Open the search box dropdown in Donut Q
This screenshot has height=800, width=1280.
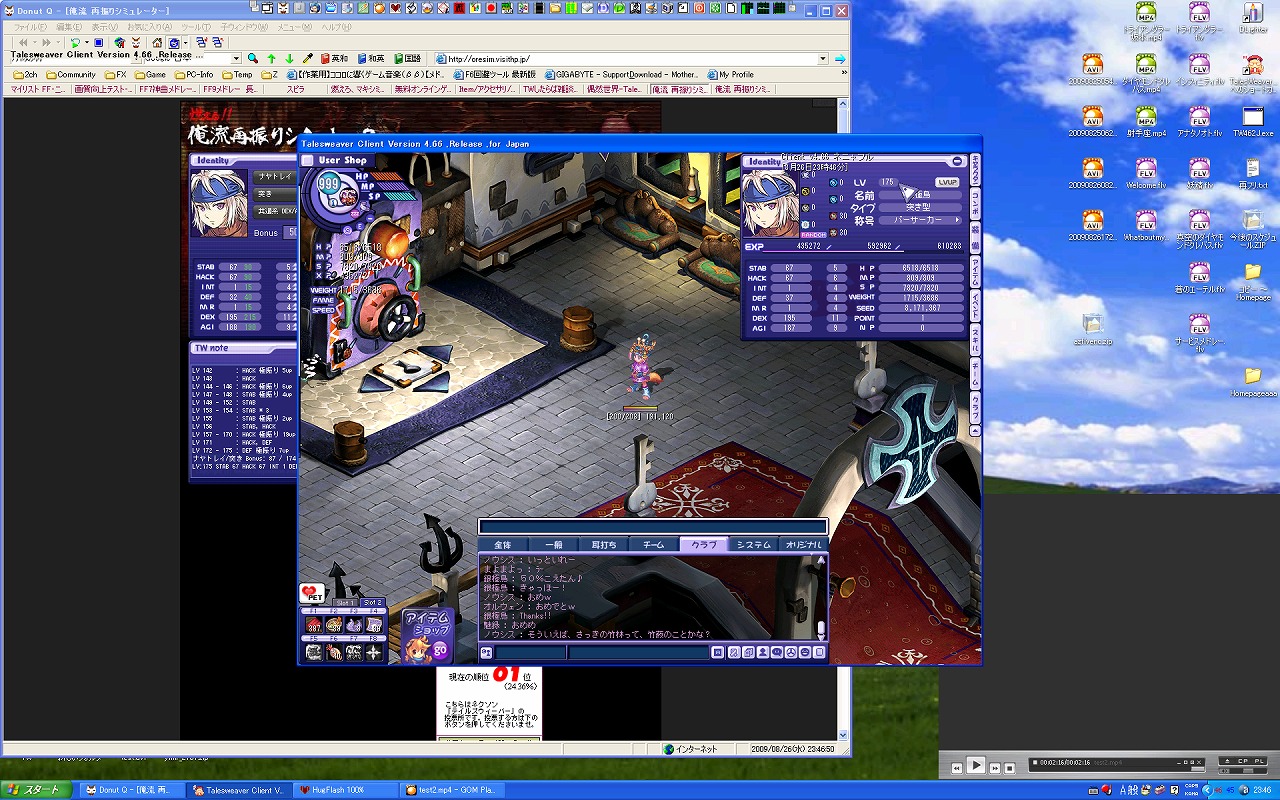pyautogui.click(x=236, y=59)
